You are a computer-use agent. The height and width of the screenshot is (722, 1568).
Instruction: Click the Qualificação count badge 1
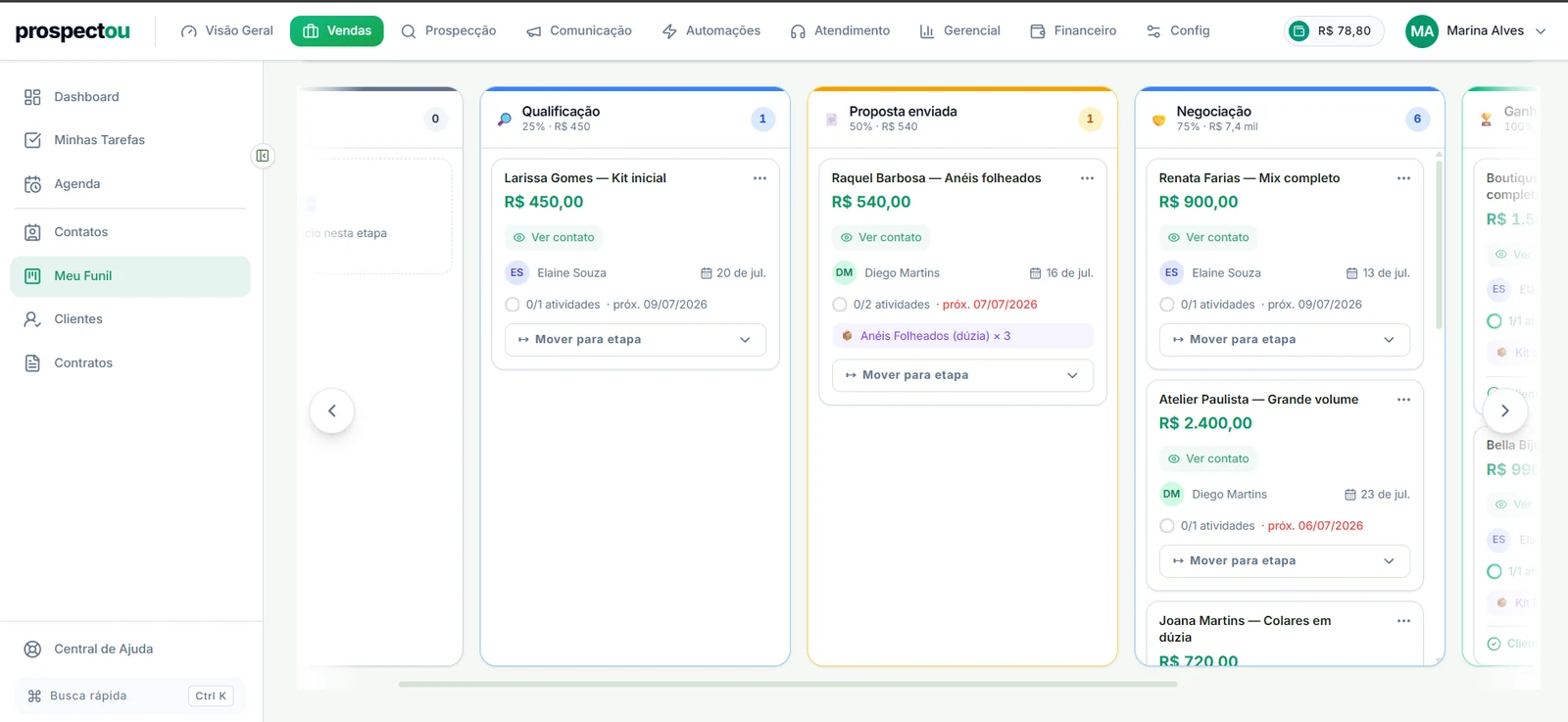762,119
